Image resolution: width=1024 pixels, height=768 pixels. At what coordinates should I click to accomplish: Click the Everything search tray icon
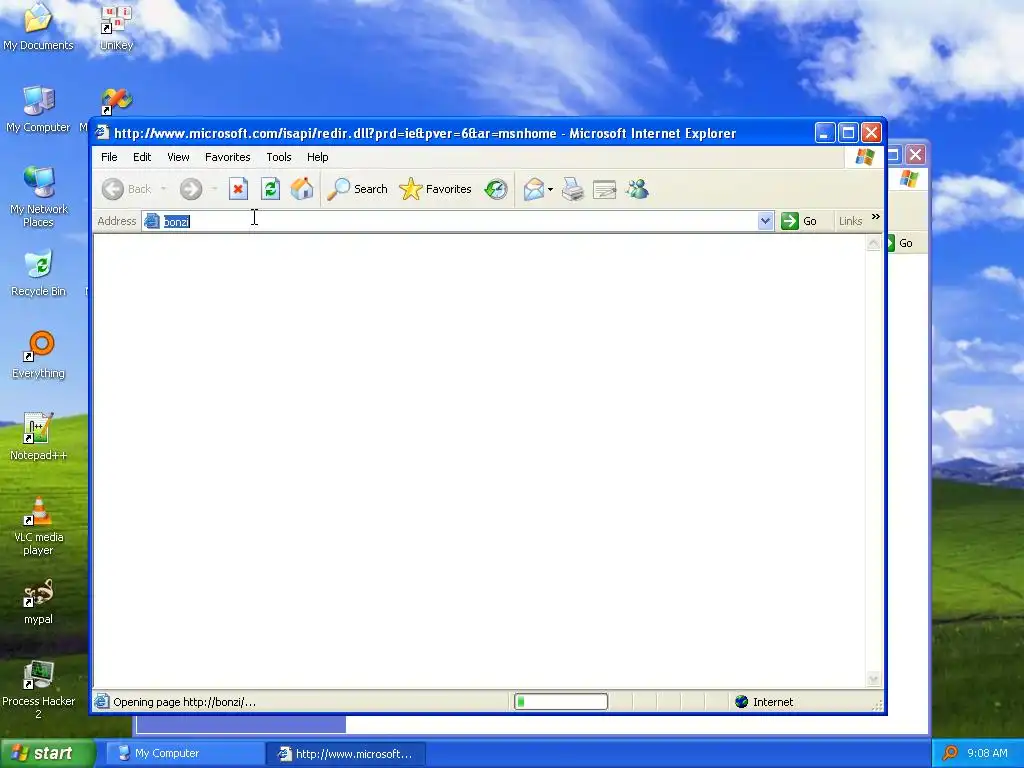950,753
